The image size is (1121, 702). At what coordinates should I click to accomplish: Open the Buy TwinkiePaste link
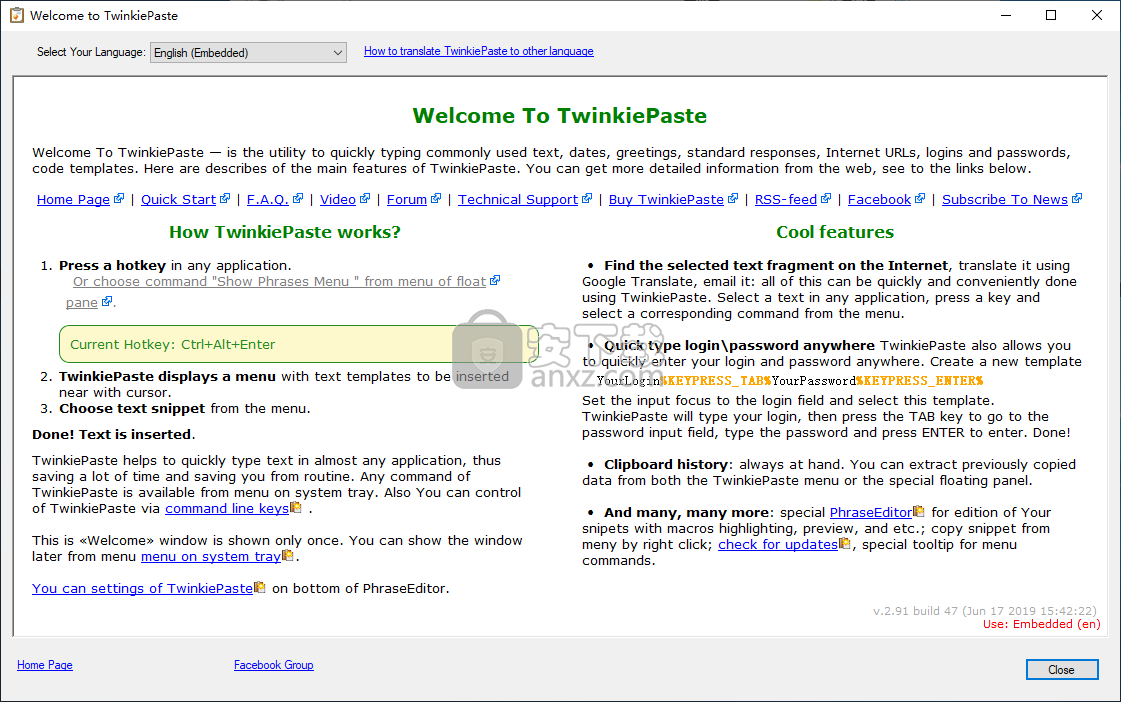[666, 199]
